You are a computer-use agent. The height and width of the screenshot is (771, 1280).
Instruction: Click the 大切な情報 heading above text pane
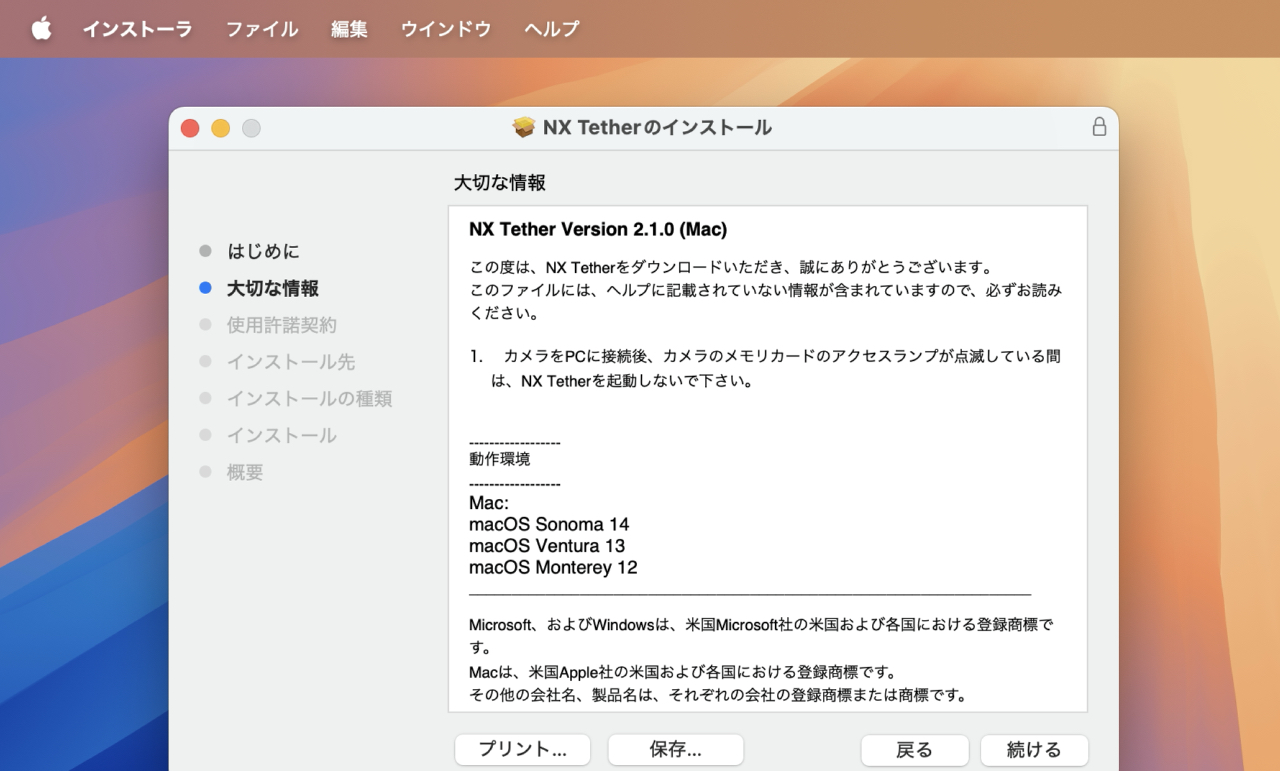pyautogui.click(x=500, y=183)
